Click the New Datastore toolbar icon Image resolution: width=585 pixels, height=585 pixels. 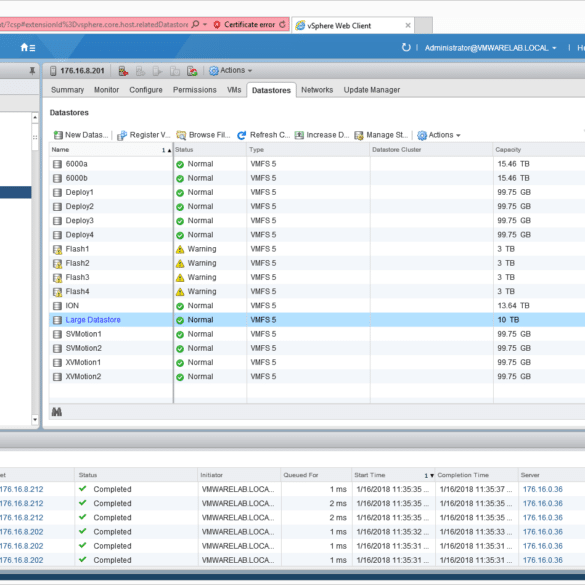(58, 135)
